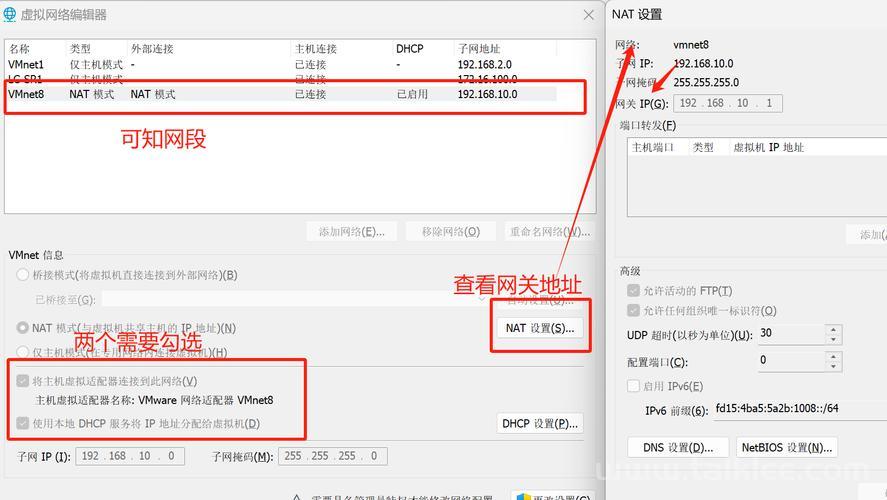Select the NAT 模式 radio button

23,327
